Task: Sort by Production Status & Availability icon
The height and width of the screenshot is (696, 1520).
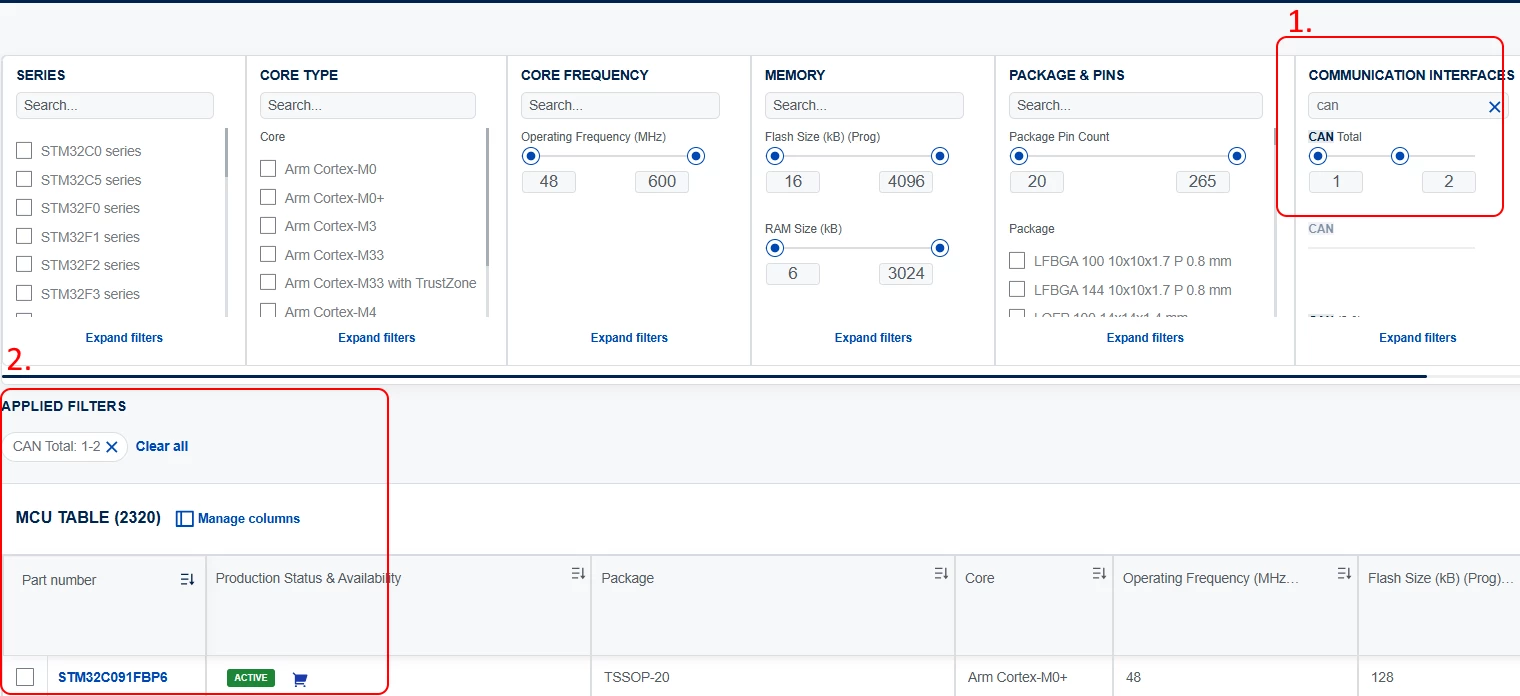Action: [578, 573]
